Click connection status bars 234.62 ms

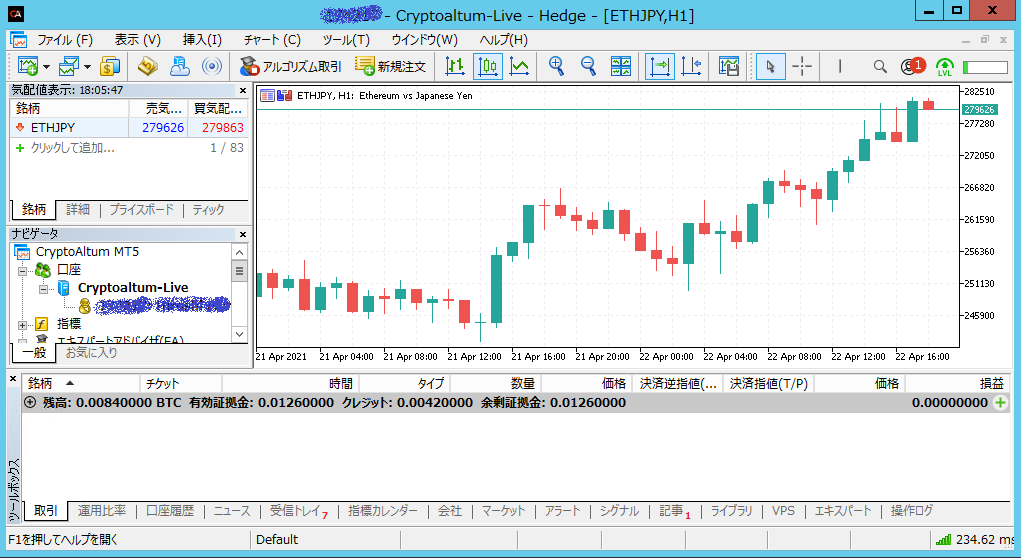(975, 540)
